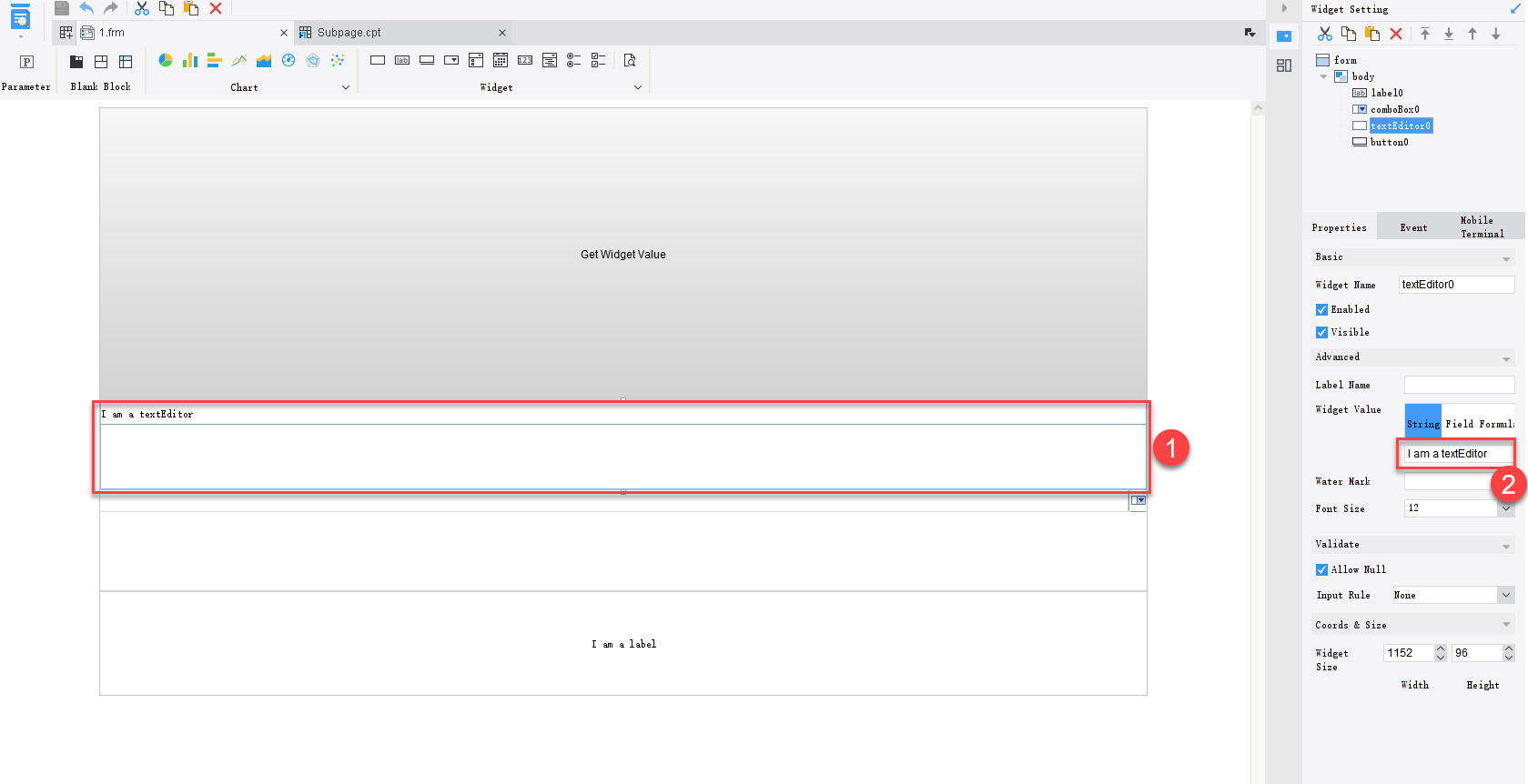Click the Get Widget Value button on canvas
This screenshot has width=1528, height=784.
tap(623, 255)
